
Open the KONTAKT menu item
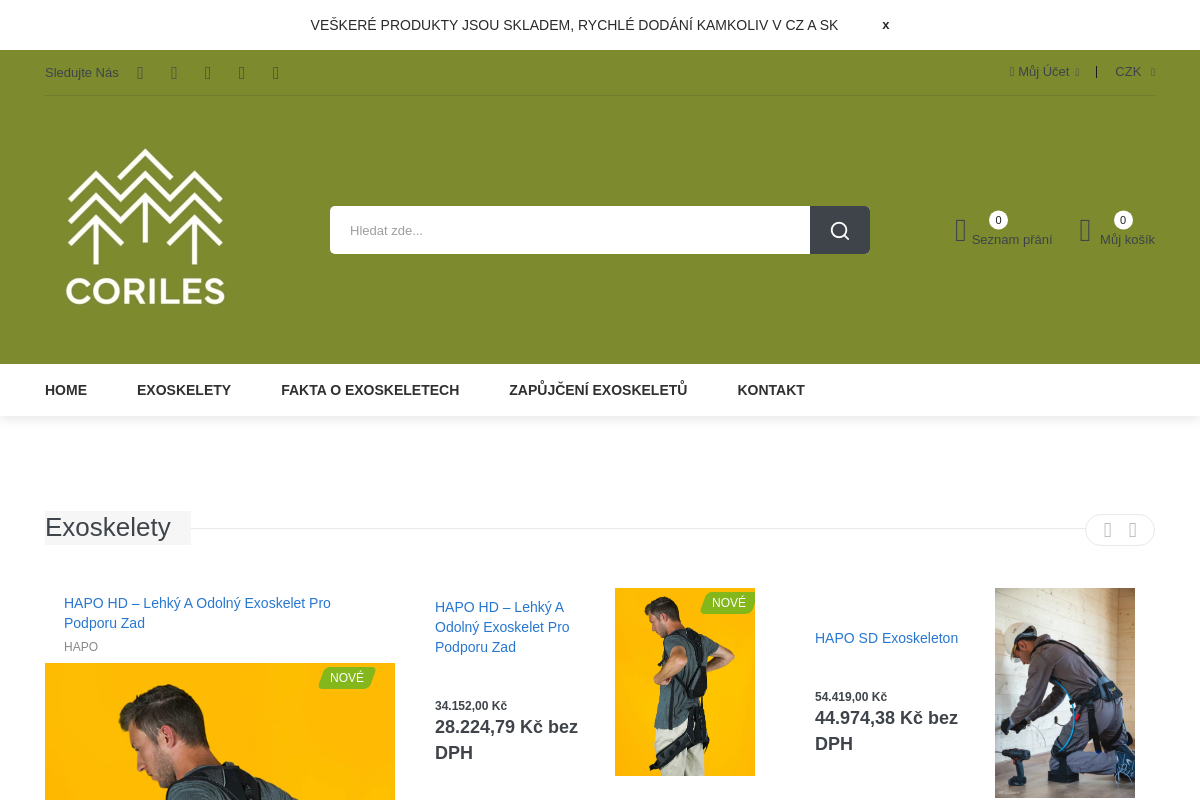coord(771,390)
